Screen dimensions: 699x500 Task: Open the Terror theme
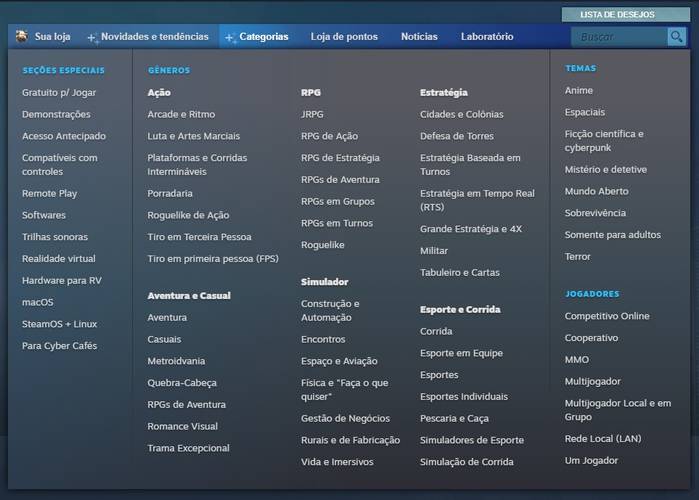(577, 257)
